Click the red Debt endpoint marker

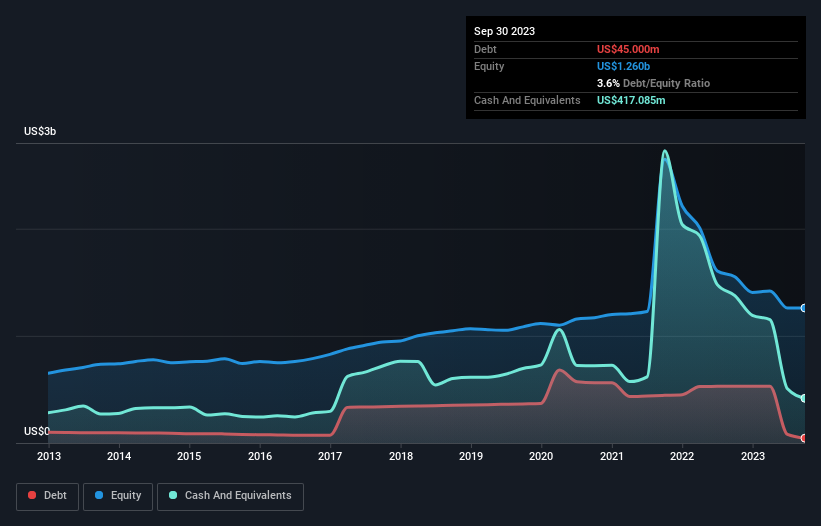tap(804, 438)
